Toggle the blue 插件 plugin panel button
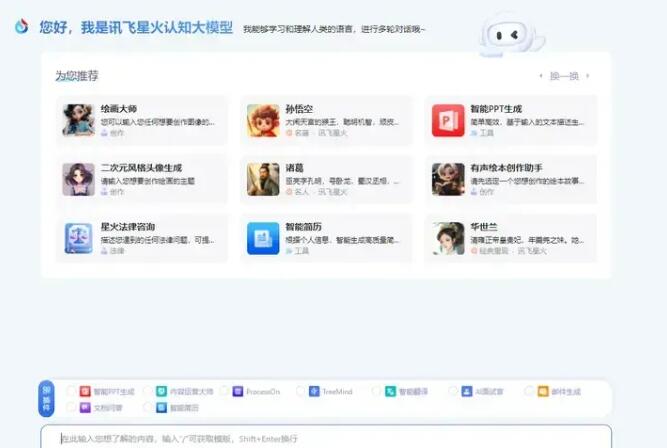This screenshot has width=667, height=448. pos(46,399)
